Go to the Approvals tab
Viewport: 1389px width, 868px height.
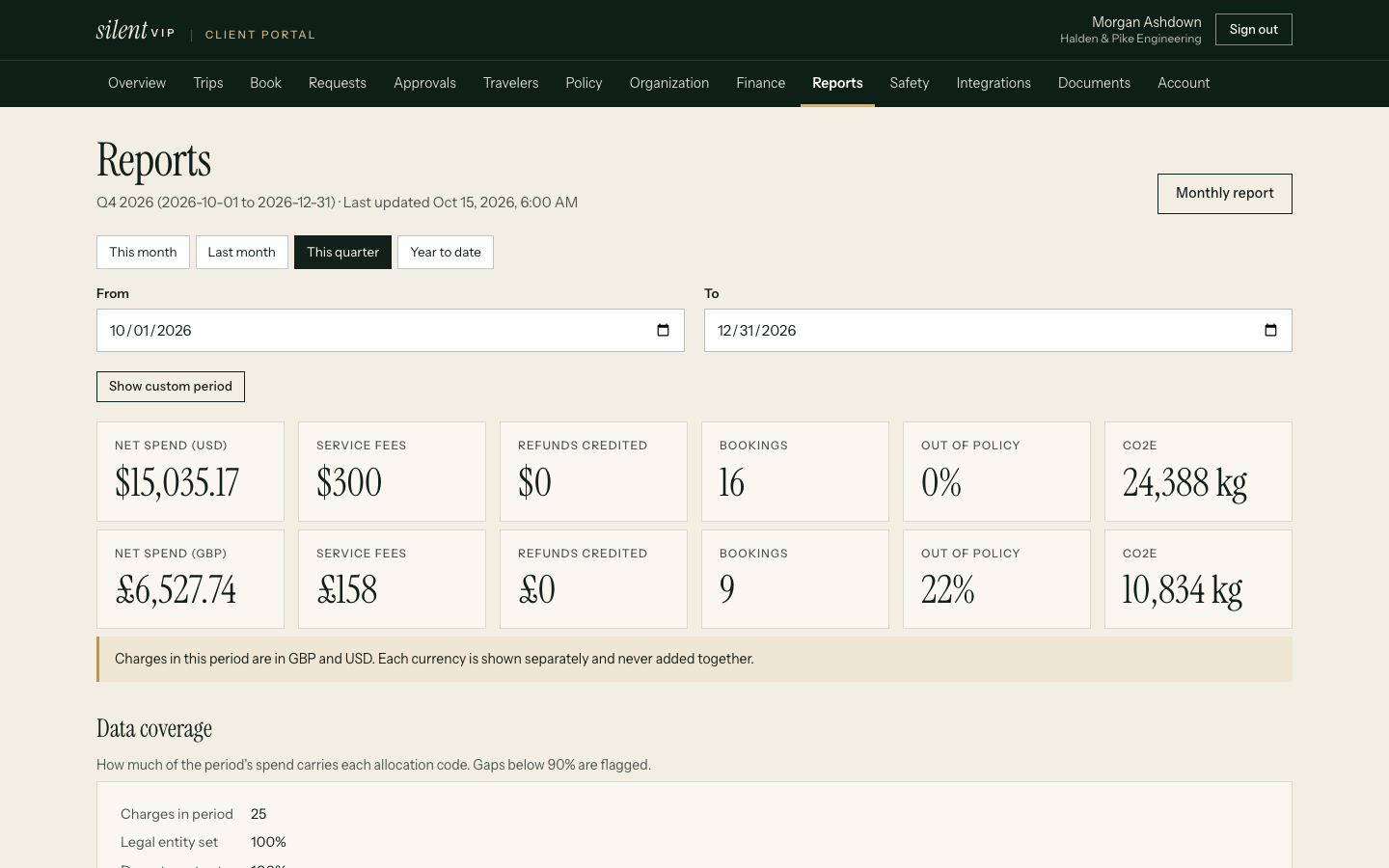(x=424, y=83)
